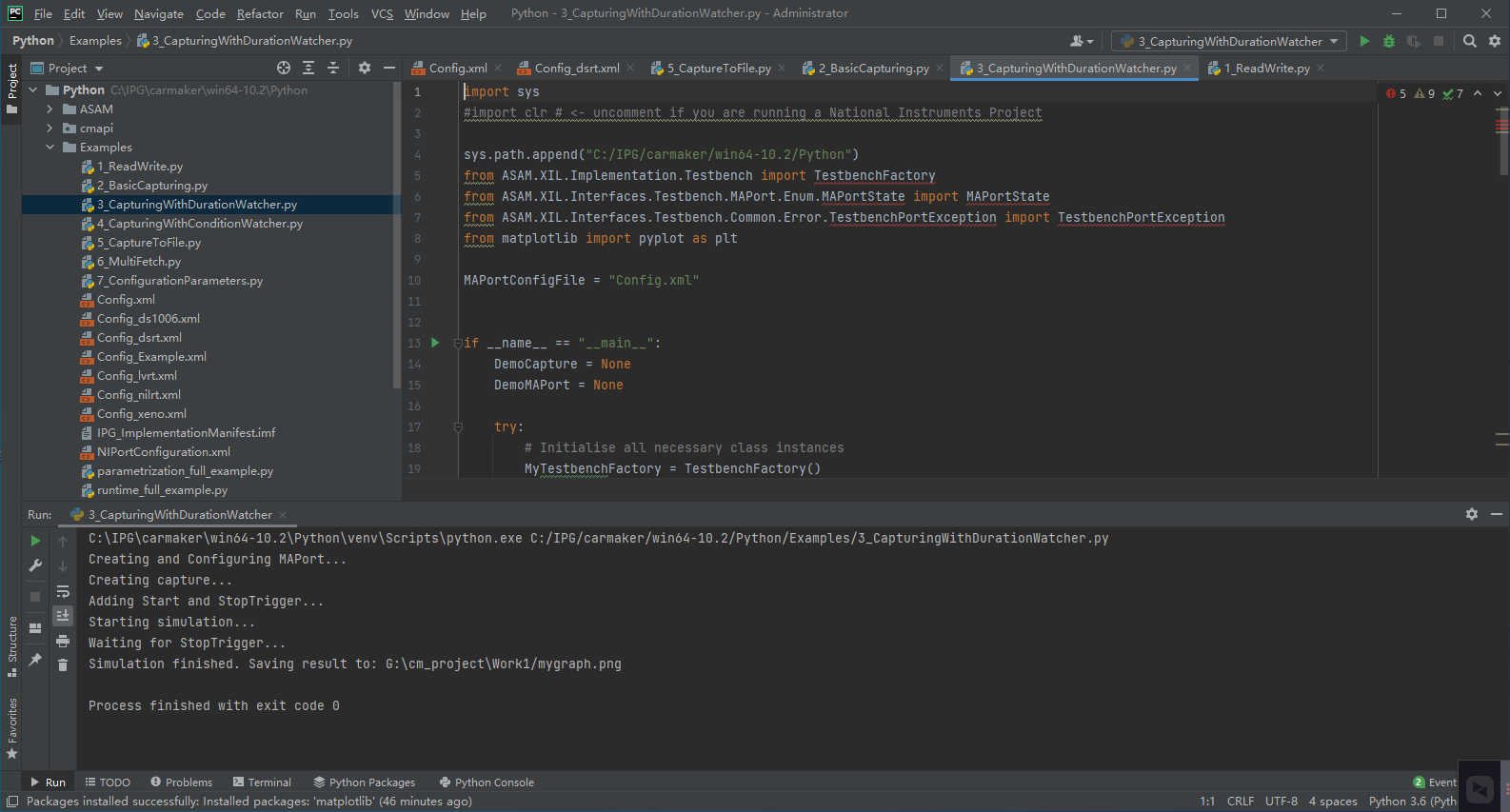Image resolution: width=1510 pixels, height=812 pixels.
Task: Select opened file locator icon in Project panel
Action: pyautogui.click(x=284, y=68)
